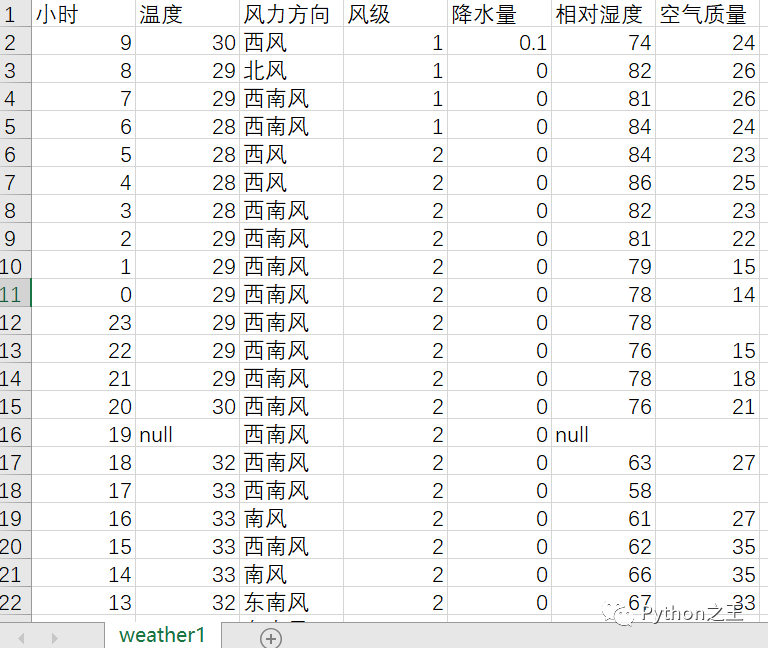Select the 风力方向 header cell

point(291,14)
